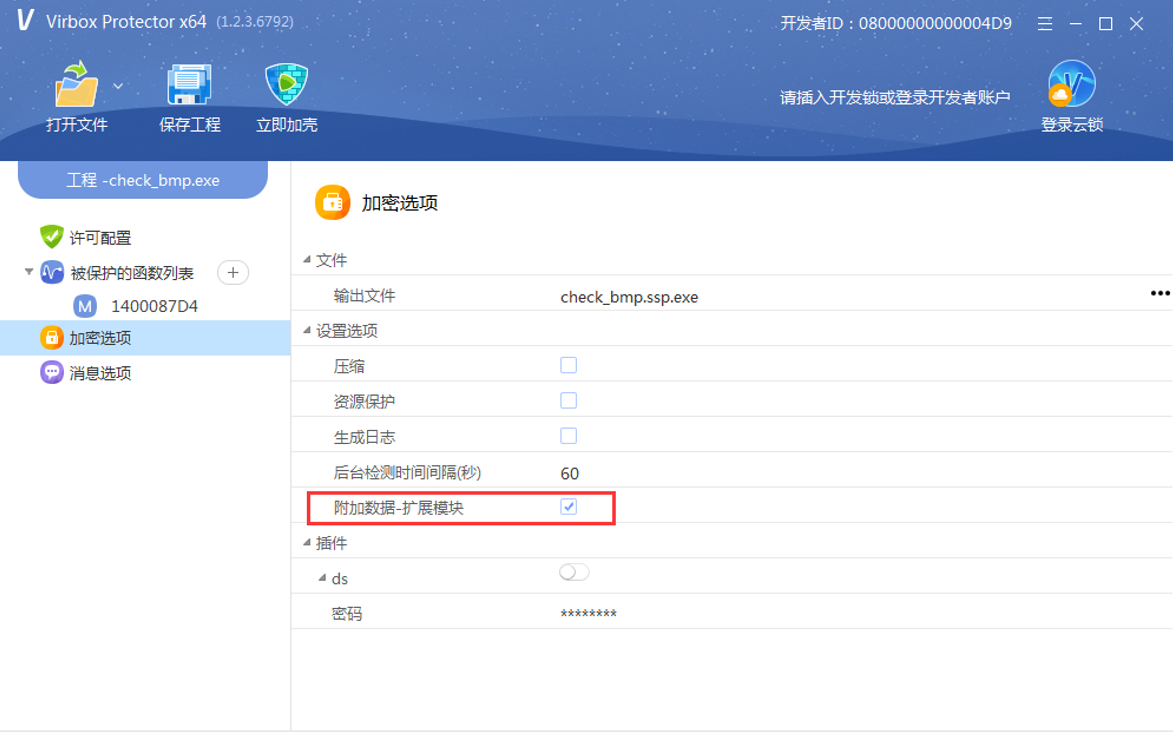1173x732 pixels.
Task: Click the 资源保护 label
Action: [x=364, y=402]
